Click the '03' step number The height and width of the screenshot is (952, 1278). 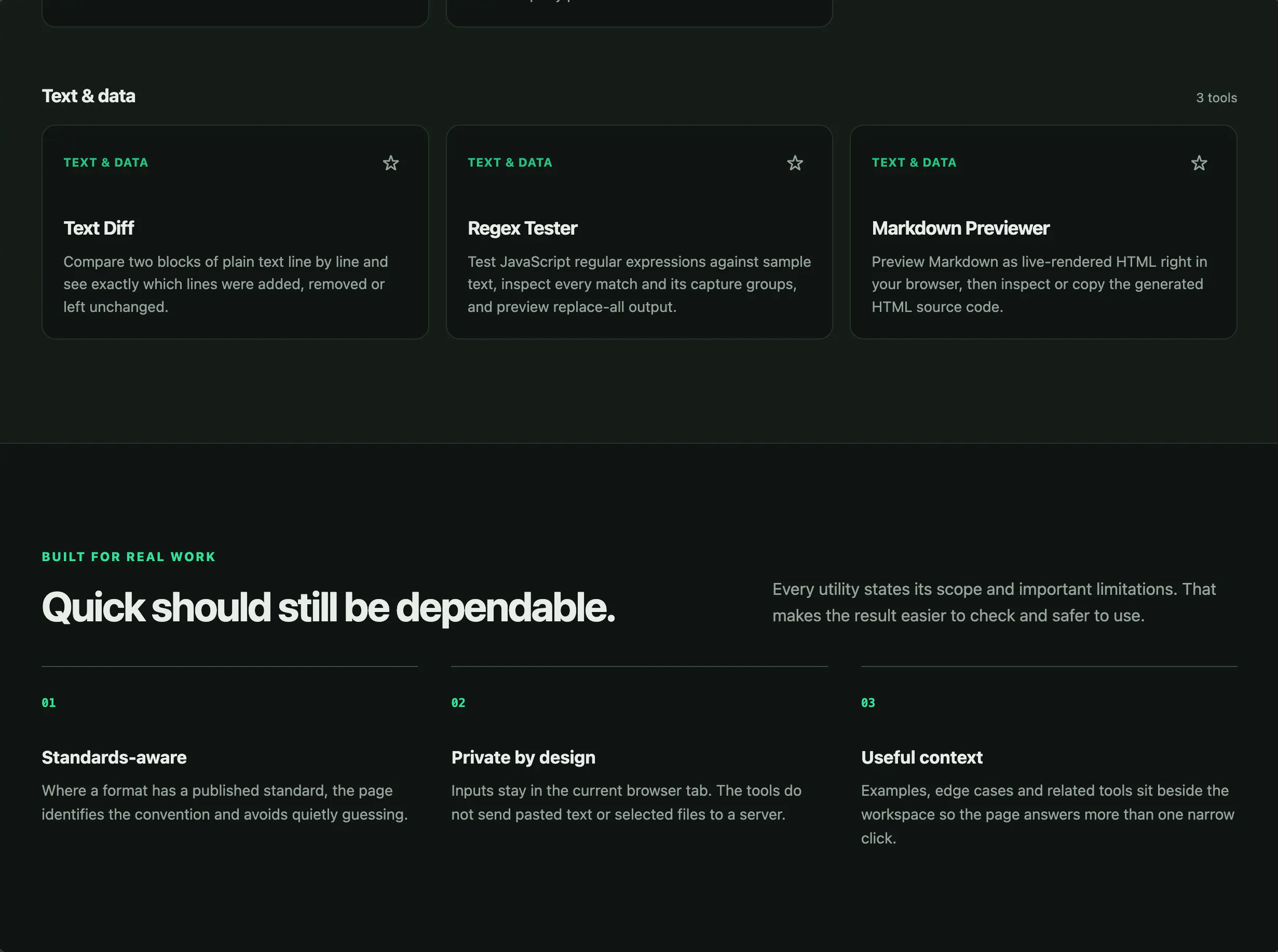pyautogui.click(x=868, y=702)
